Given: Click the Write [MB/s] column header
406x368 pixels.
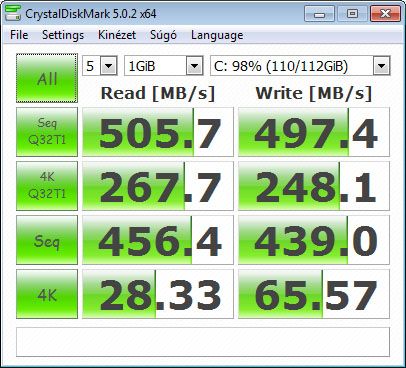Looking at the screenshot, I should (x=314, y=93).
